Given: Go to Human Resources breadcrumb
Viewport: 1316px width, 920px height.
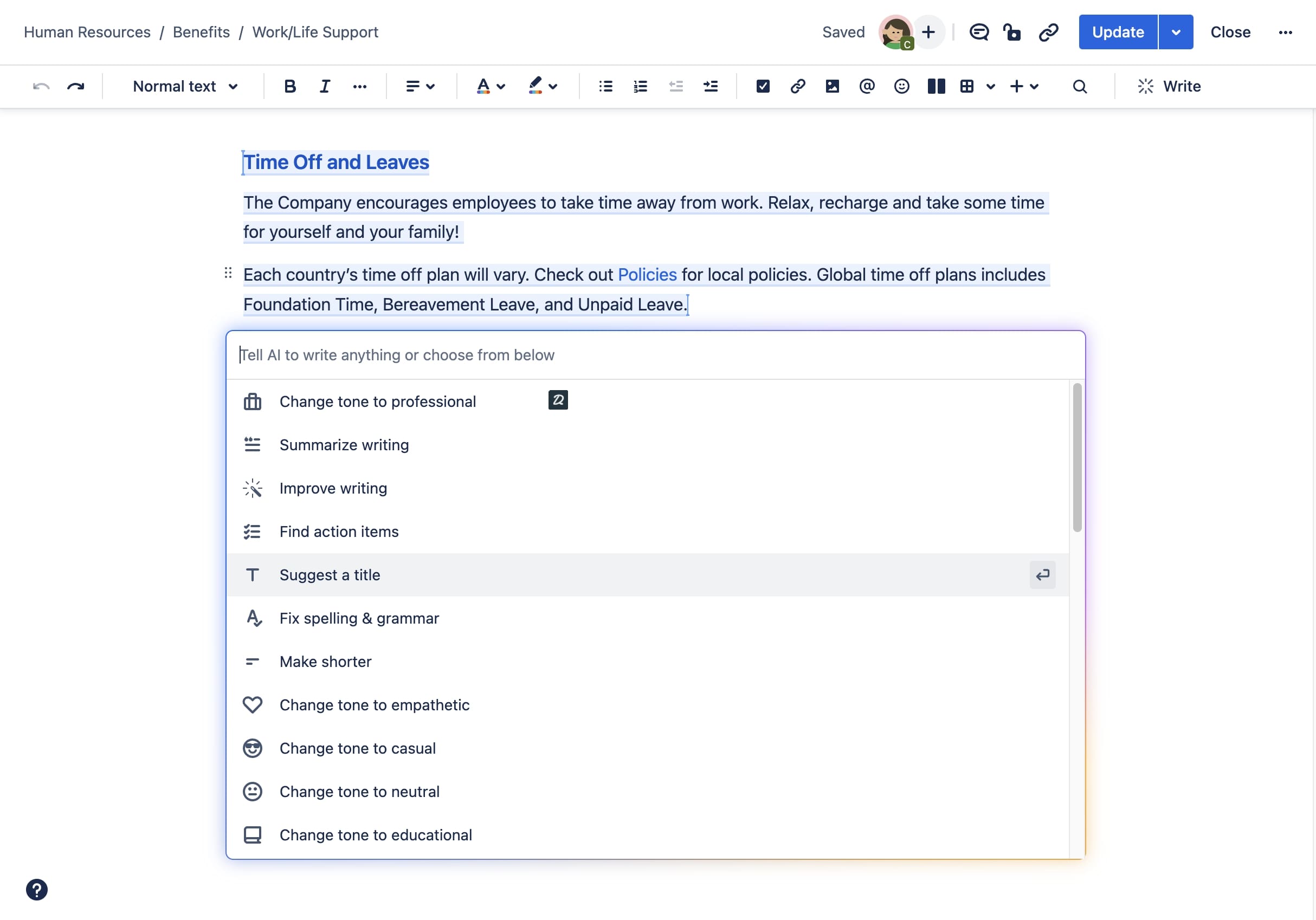Looking at the screenshot, I should [x=87, y=32].
